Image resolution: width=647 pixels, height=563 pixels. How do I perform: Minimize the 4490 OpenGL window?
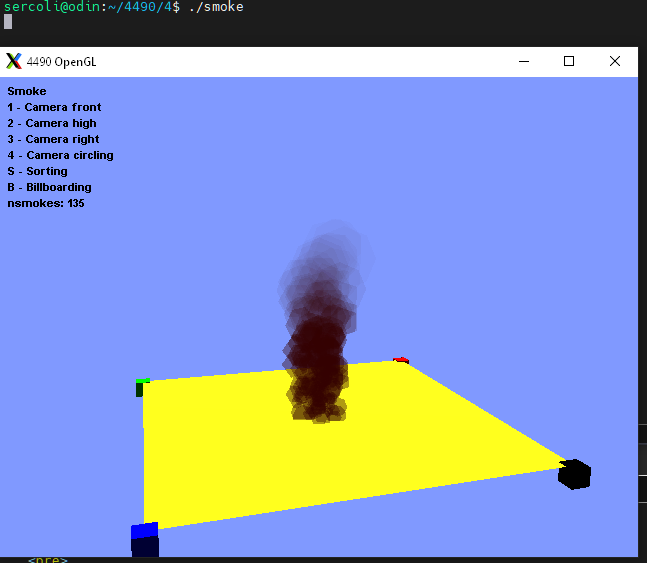[x=524, y=62]
